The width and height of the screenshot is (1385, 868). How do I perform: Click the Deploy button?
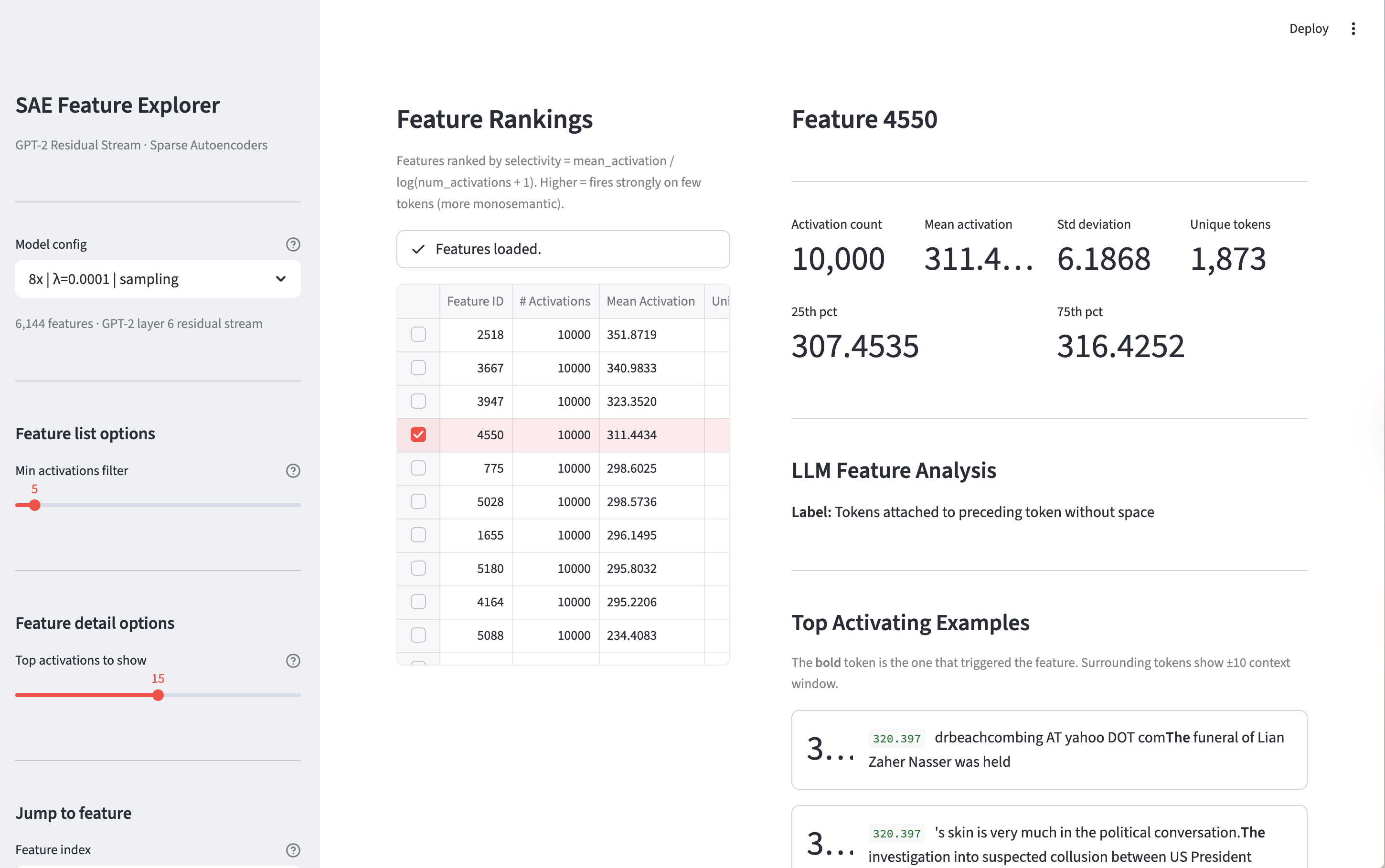(1308, 29)
